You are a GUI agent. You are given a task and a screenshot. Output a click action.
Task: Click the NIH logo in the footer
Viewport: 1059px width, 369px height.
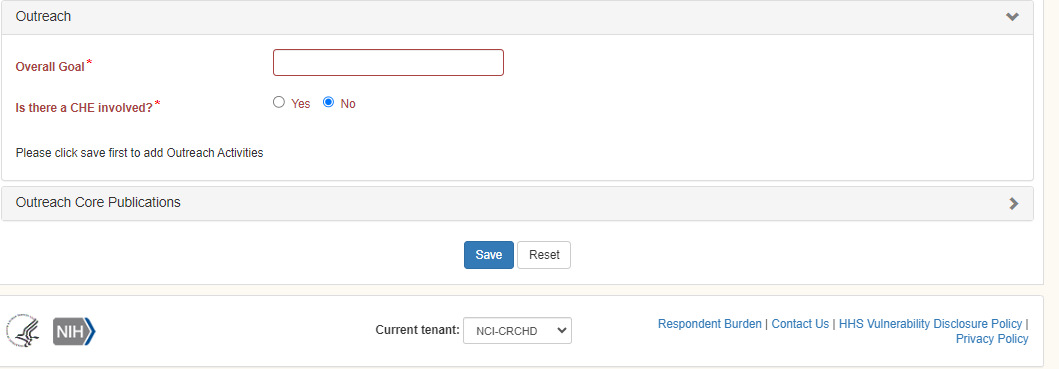(x=74, y=331)
